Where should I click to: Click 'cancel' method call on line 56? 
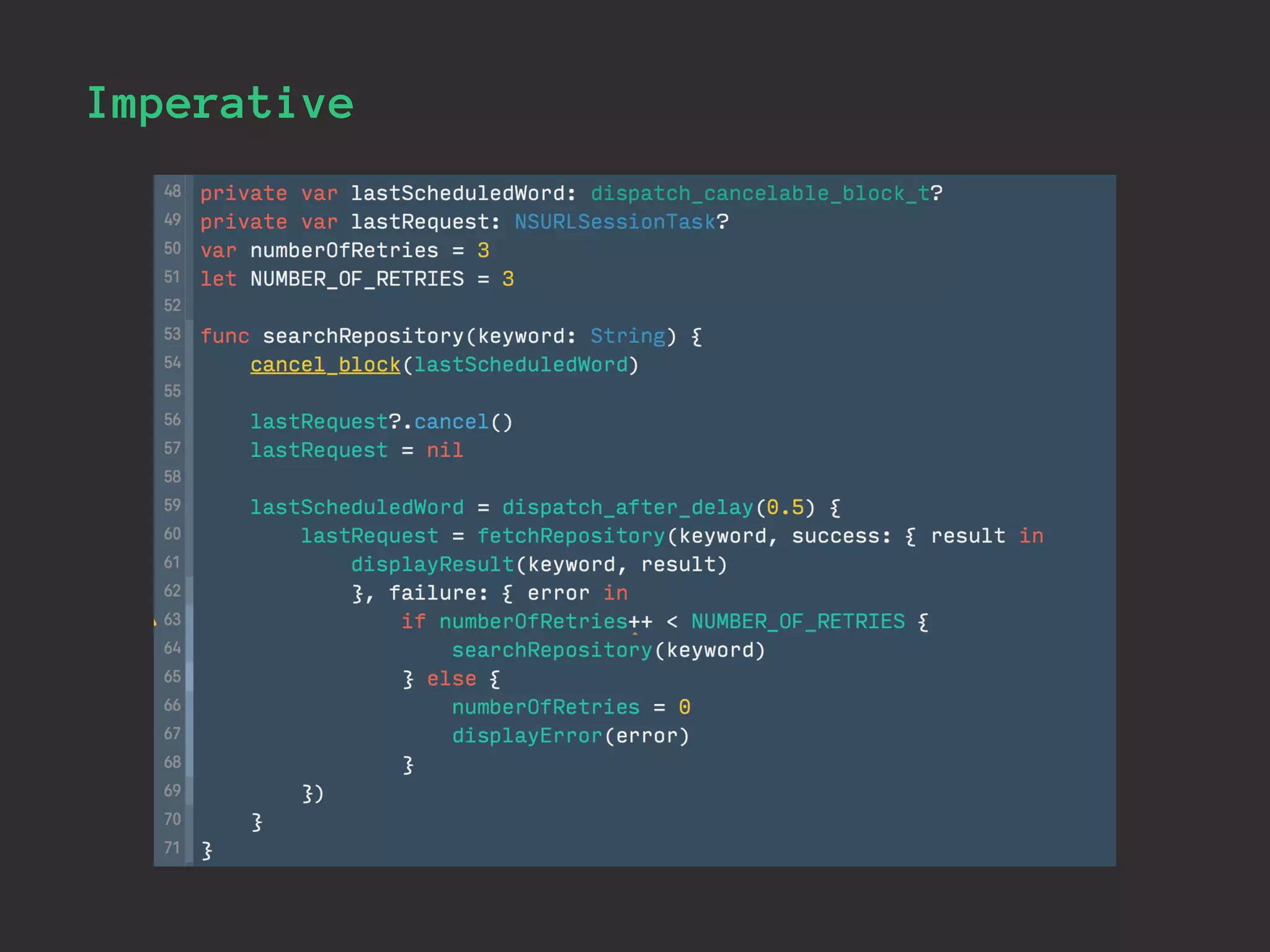451,421
